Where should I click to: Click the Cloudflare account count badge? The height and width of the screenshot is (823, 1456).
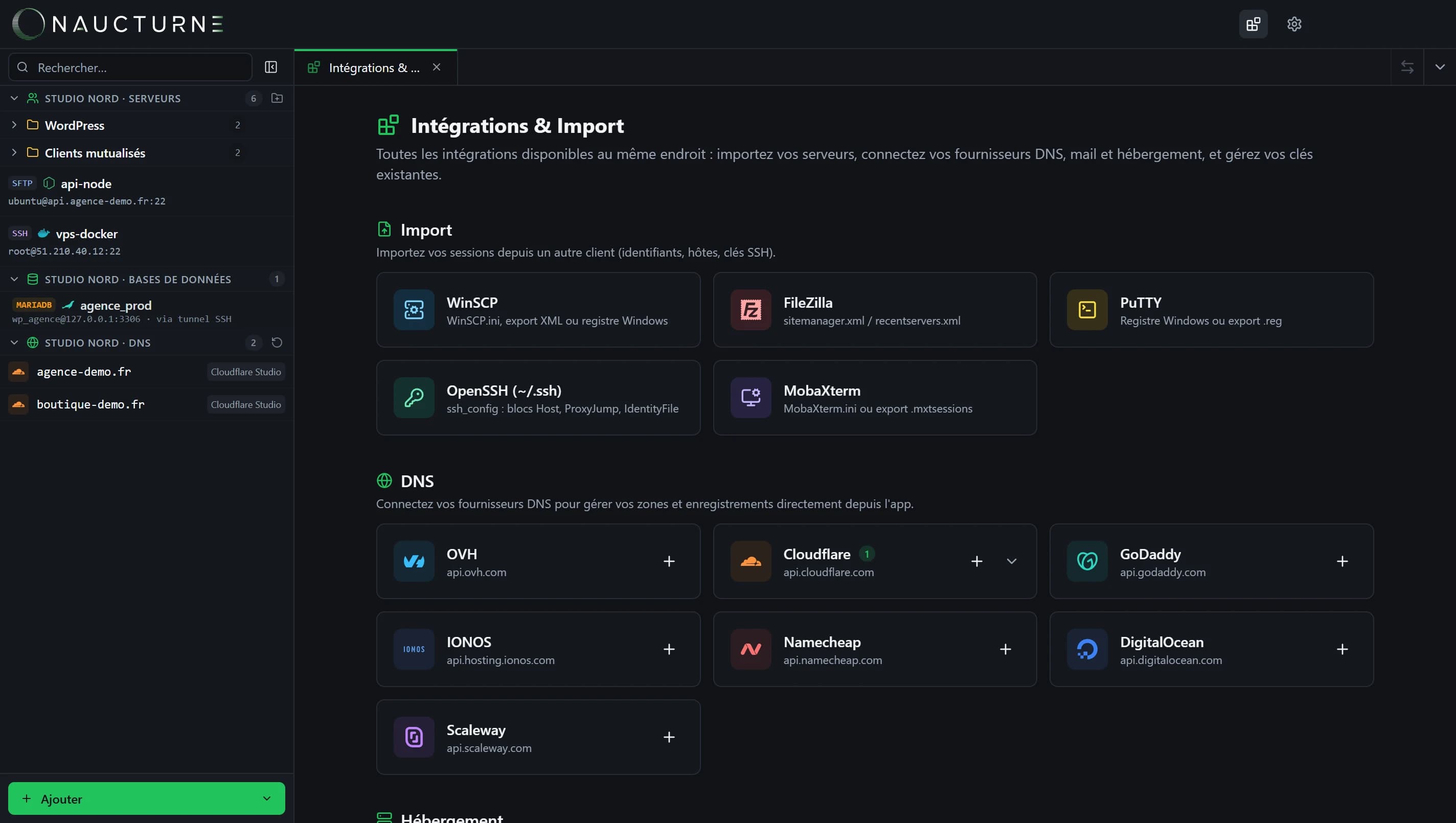pos(867,554)
